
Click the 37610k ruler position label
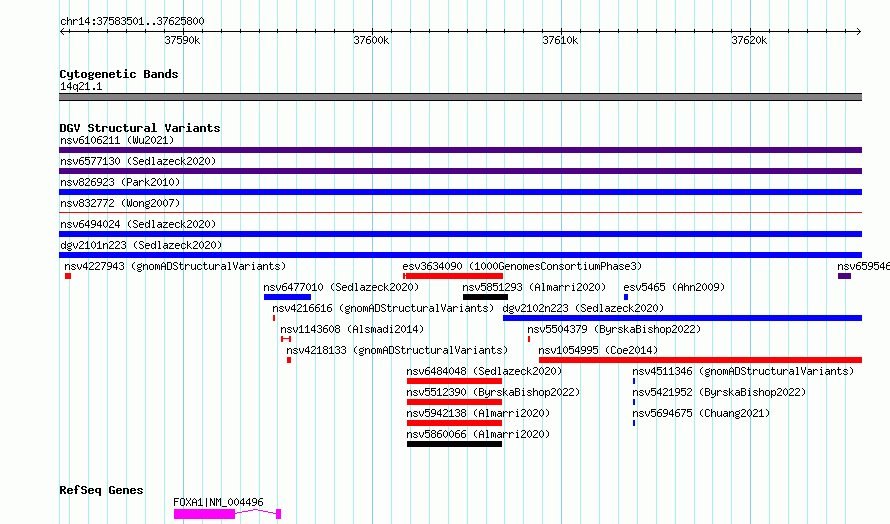(560, 40)
